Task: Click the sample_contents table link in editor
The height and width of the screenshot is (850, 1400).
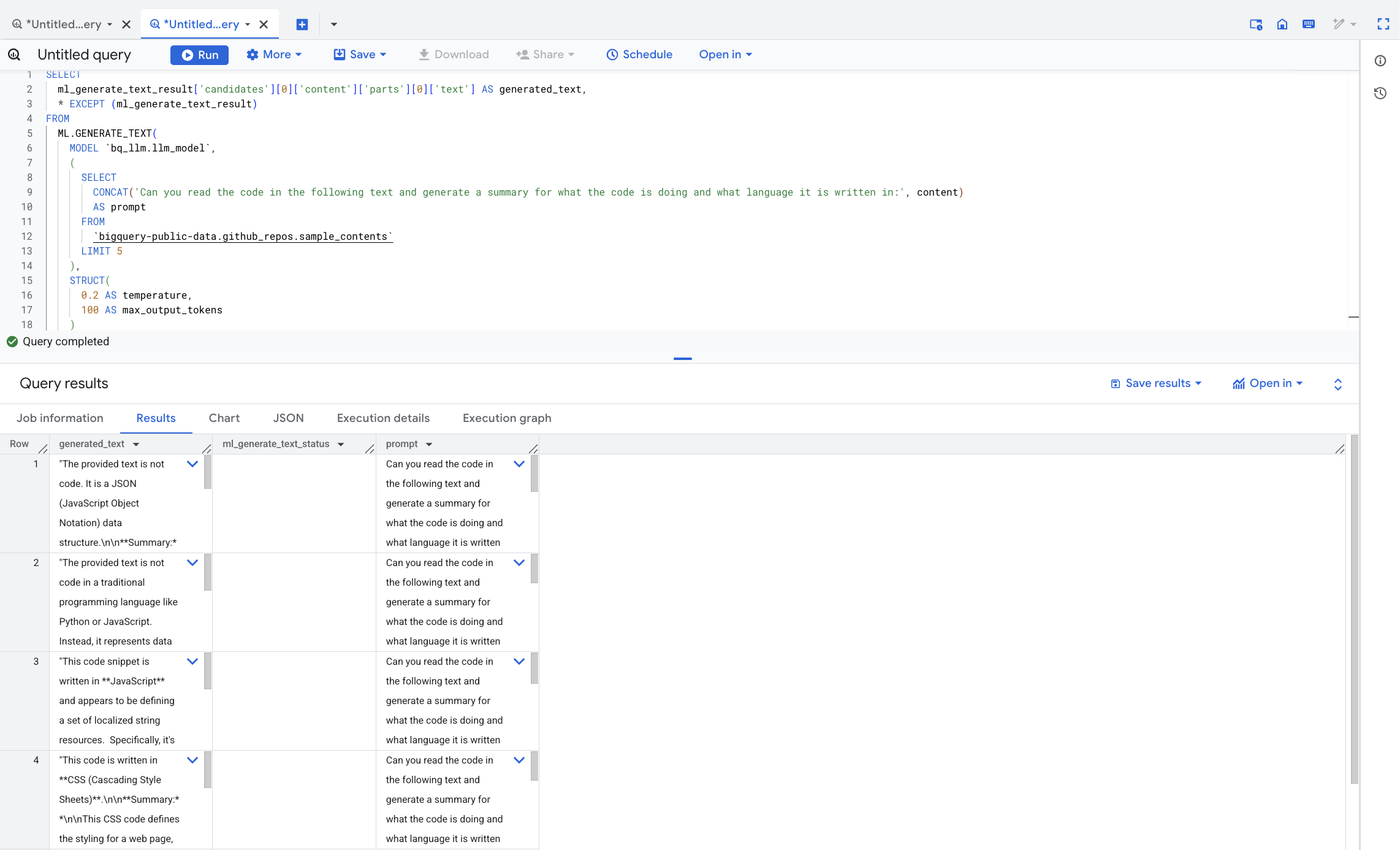Action: pos(243,237)
